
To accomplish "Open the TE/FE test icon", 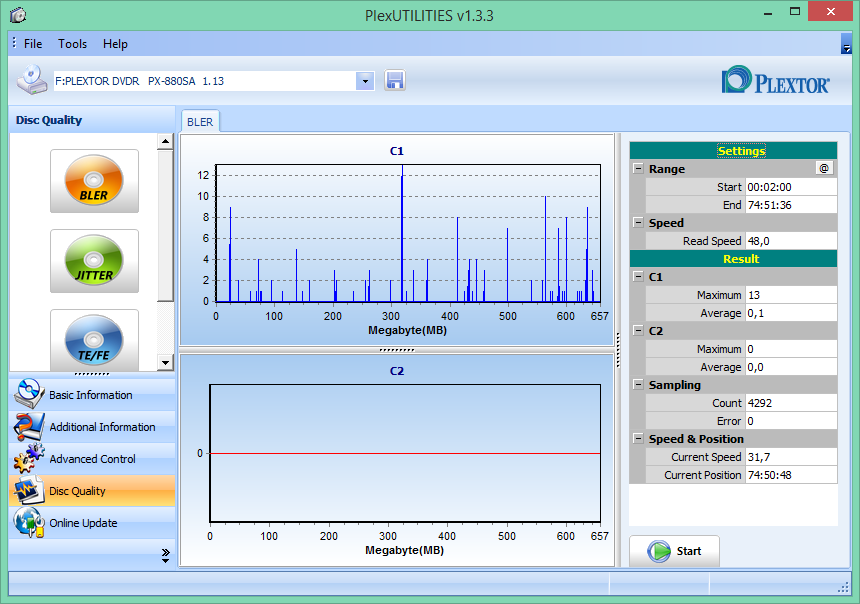I will click(x=94, y=340).
